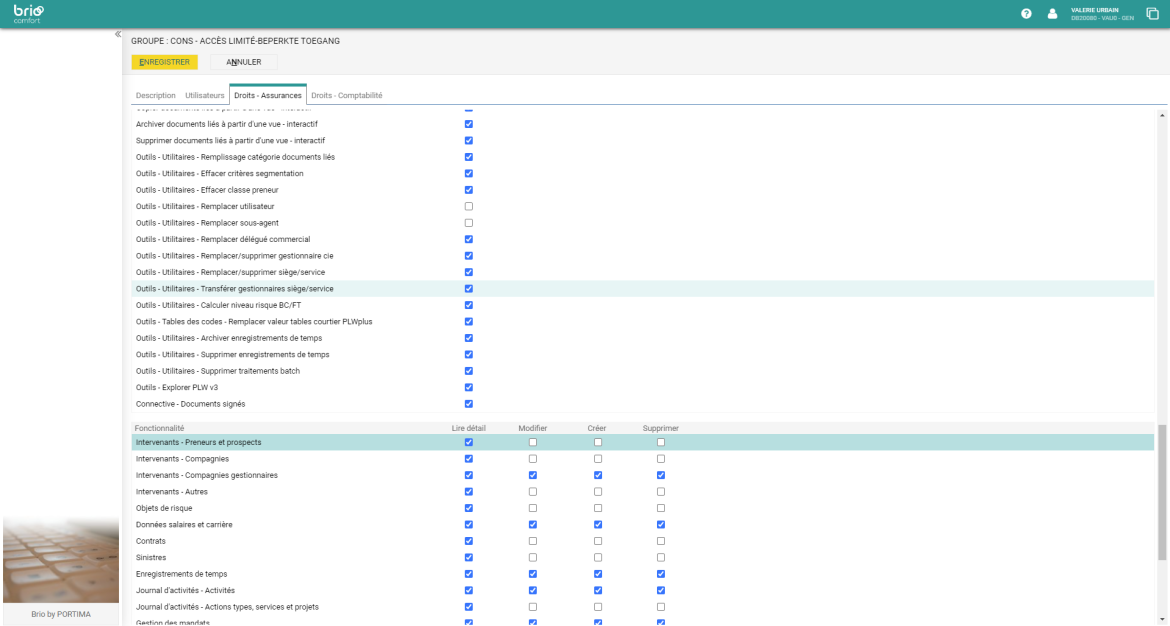Uncheck Archiver documents liés à partir d'une vue
The width and height of the screenshot is (1170, 626).
coord(469,125)
